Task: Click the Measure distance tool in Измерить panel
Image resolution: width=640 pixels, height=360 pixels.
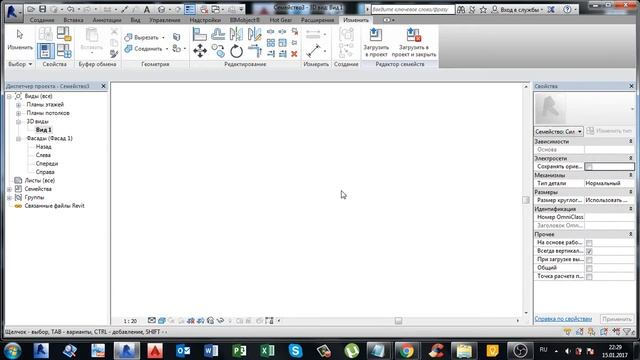Action: click(x=313, y=51)
